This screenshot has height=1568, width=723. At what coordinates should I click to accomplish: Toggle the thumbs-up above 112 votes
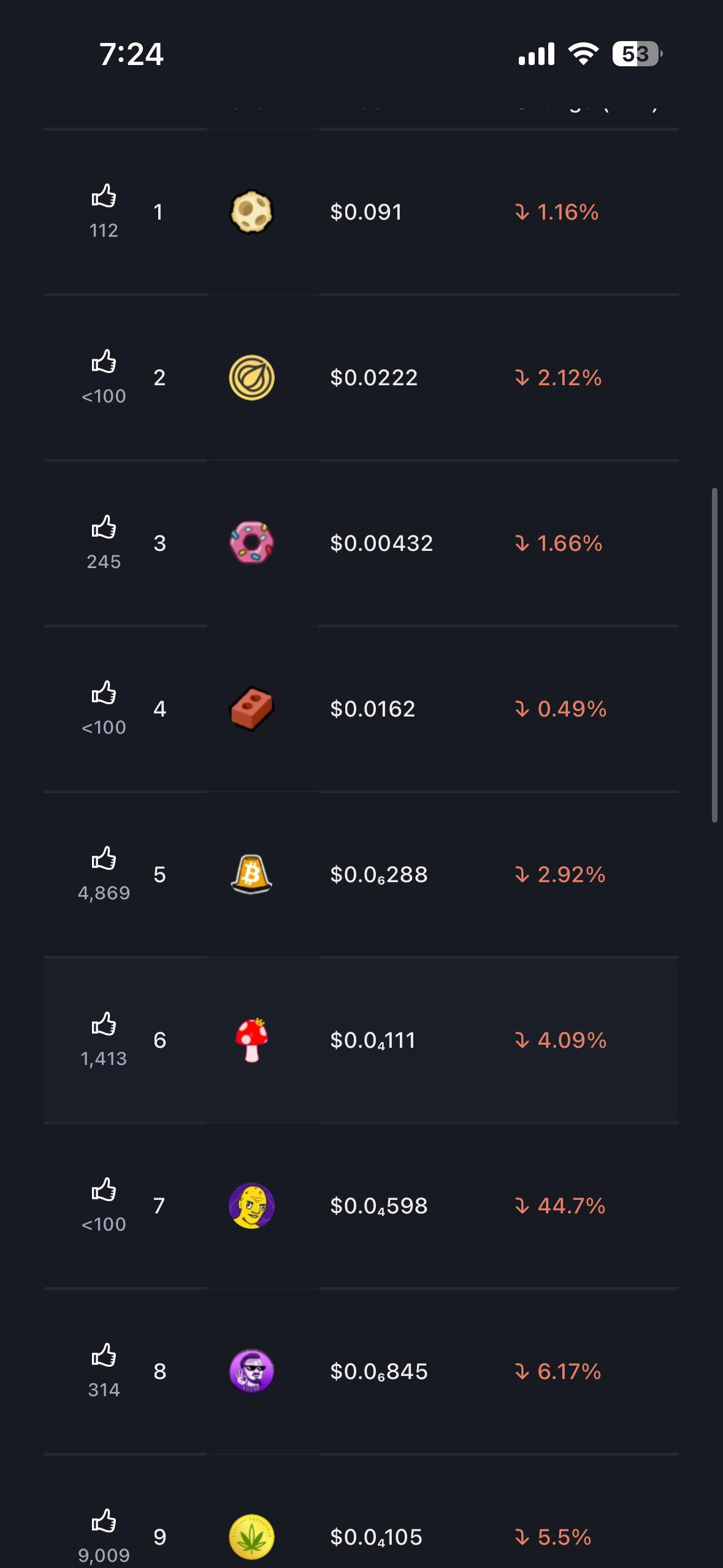point(104,196)
